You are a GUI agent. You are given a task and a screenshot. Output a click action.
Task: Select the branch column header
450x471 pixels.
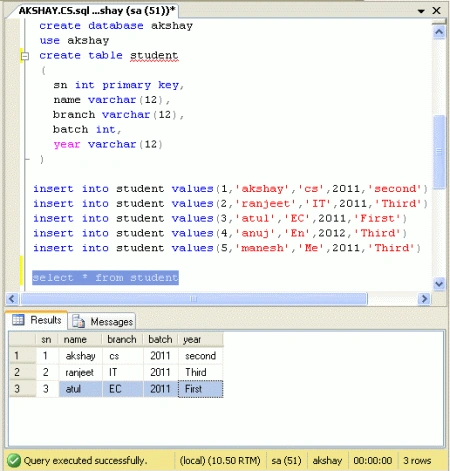point(122,340)
